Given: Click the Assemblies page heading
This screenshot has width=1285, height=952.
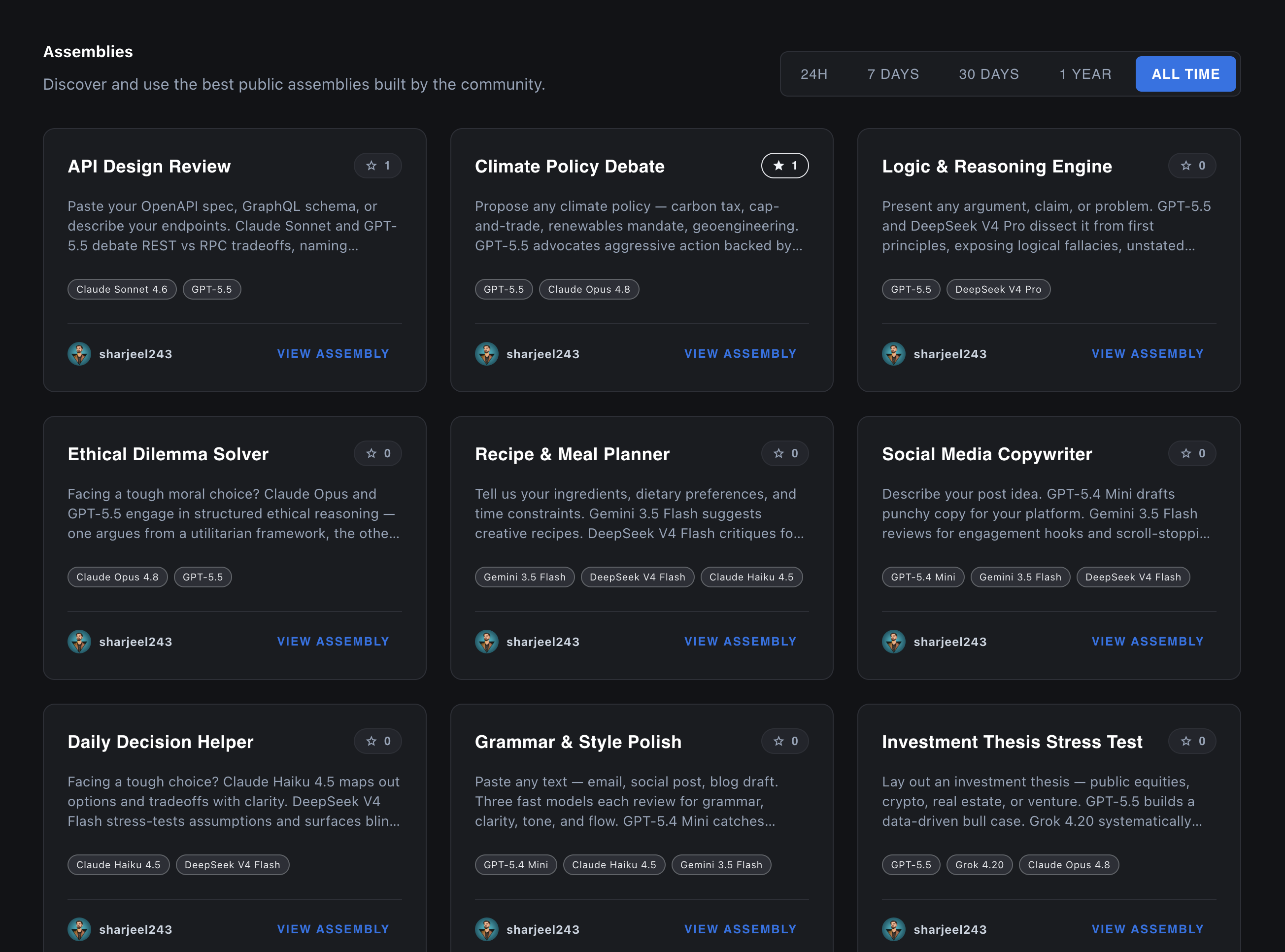Looking at the screenshot, I should 88,52.
